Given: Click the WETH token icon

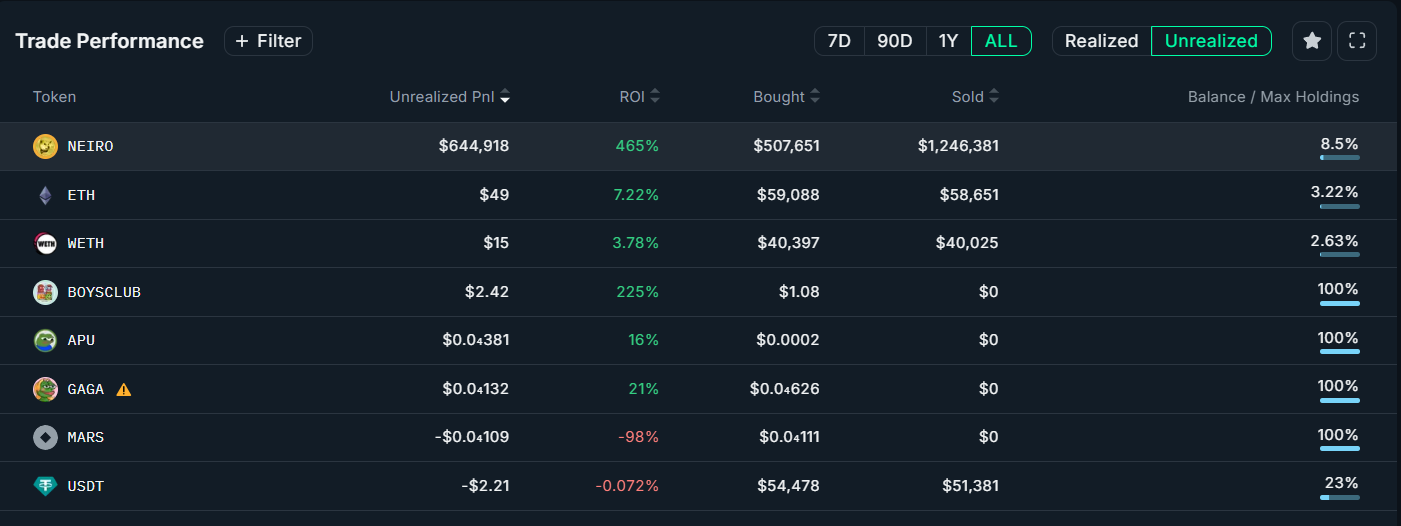Looking at the screenshot, I should click(45, 243).
